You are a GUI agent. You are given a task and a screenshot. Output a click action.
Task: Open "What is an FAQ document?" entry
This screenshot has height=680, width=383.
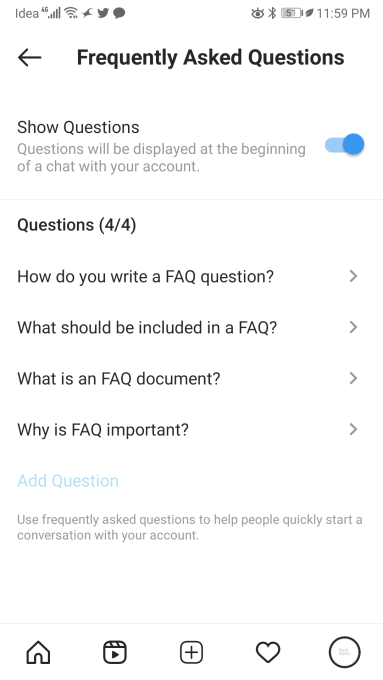[x=191, y=379]
